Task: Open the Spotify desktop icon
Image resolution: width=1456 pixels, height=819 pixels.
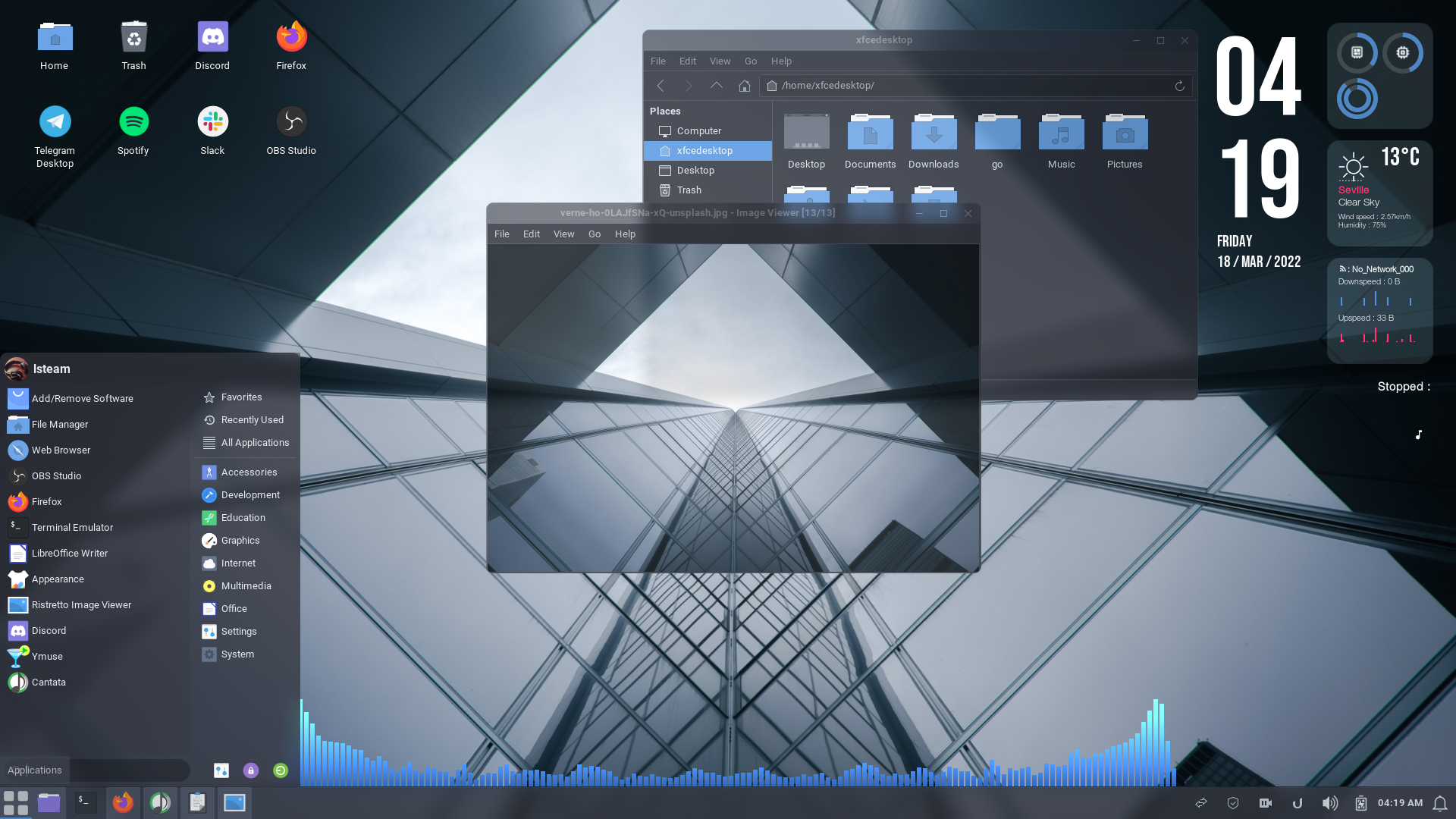Action: tap(133, 130)
